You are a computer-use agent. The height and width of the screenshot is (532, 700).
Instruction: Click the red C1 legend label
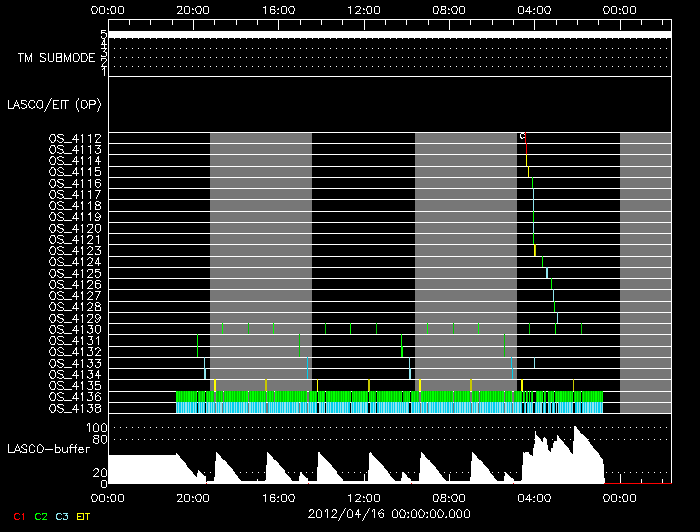(x=19, y=516)
